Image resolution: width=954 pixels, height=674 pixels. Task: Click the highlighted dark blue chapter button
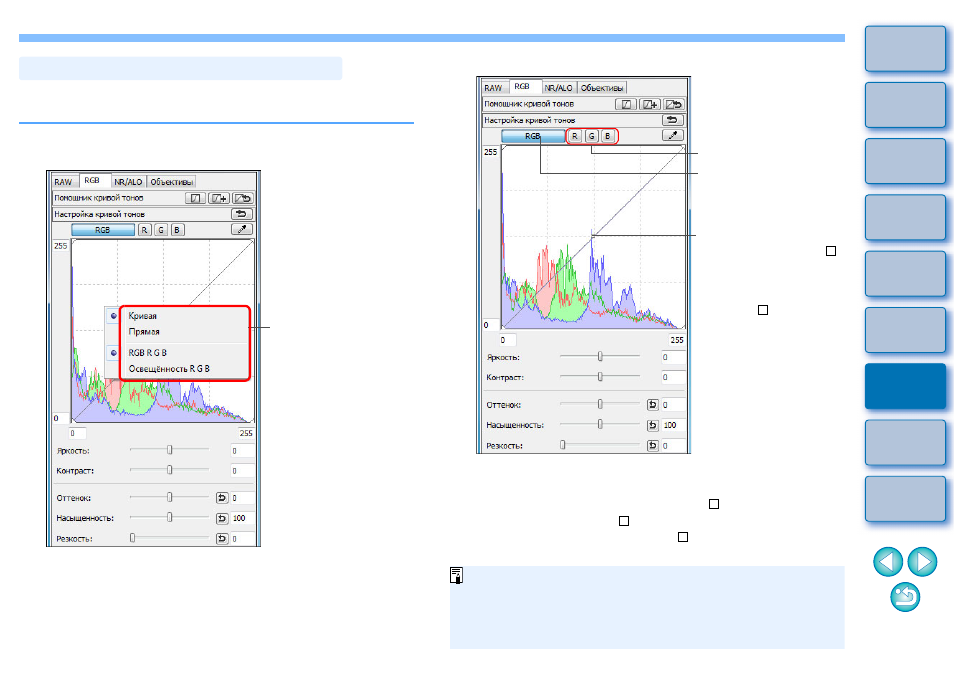click(905, 386)
